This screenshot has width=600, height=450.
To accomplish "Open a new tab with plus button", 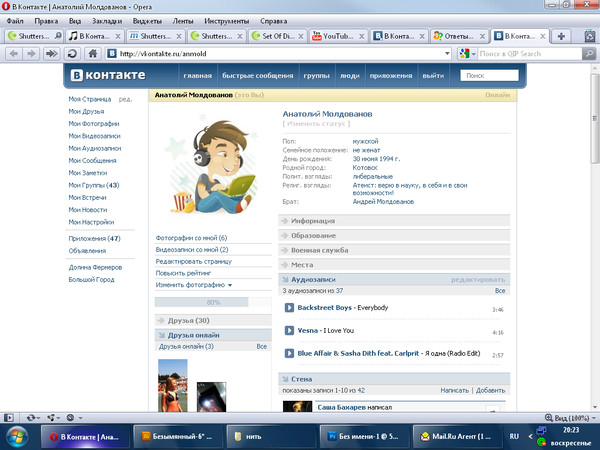I will [561, 36].
